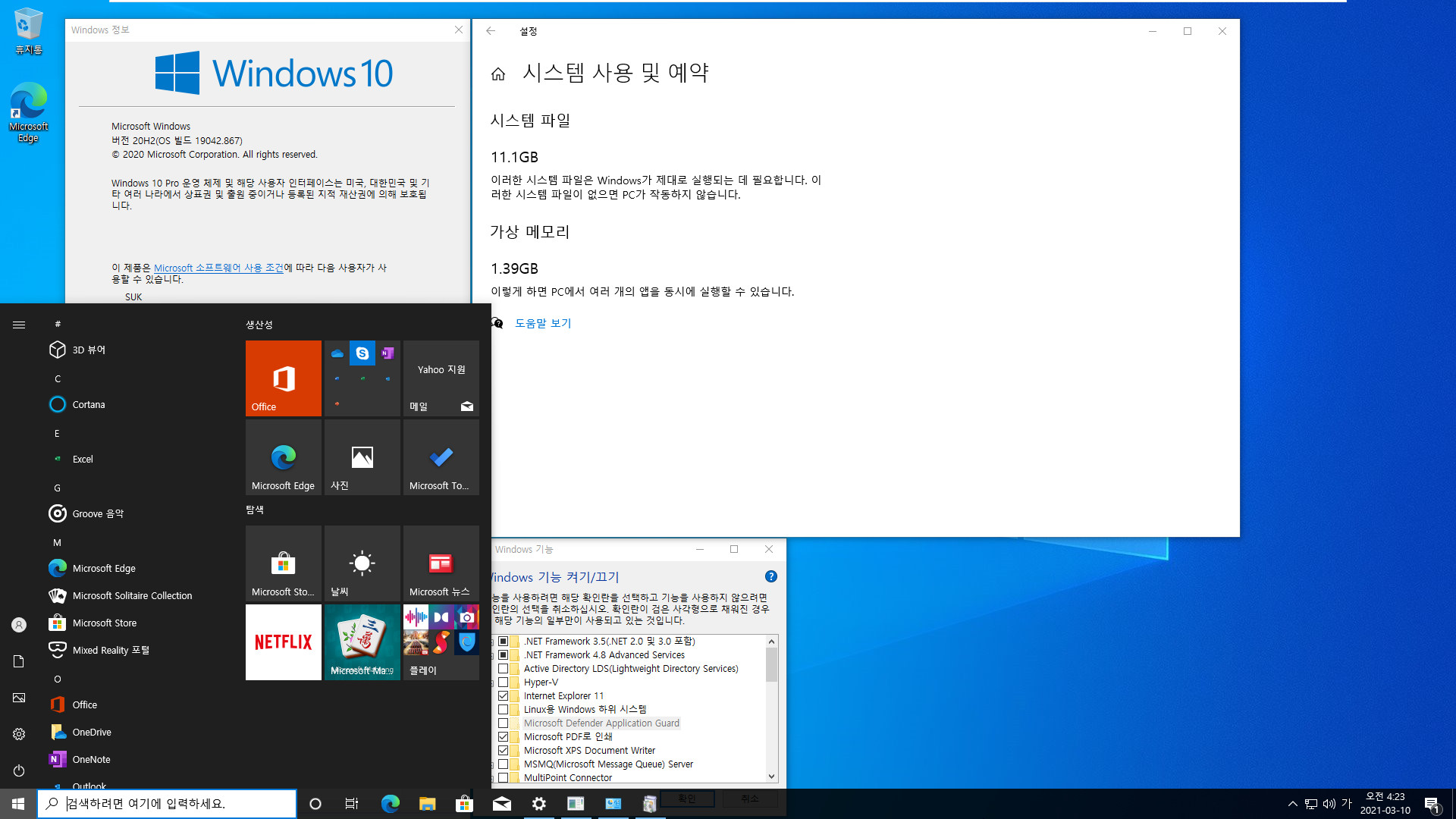
Task: Select OneDrive from Start menu list
Action: click(92, 731)
